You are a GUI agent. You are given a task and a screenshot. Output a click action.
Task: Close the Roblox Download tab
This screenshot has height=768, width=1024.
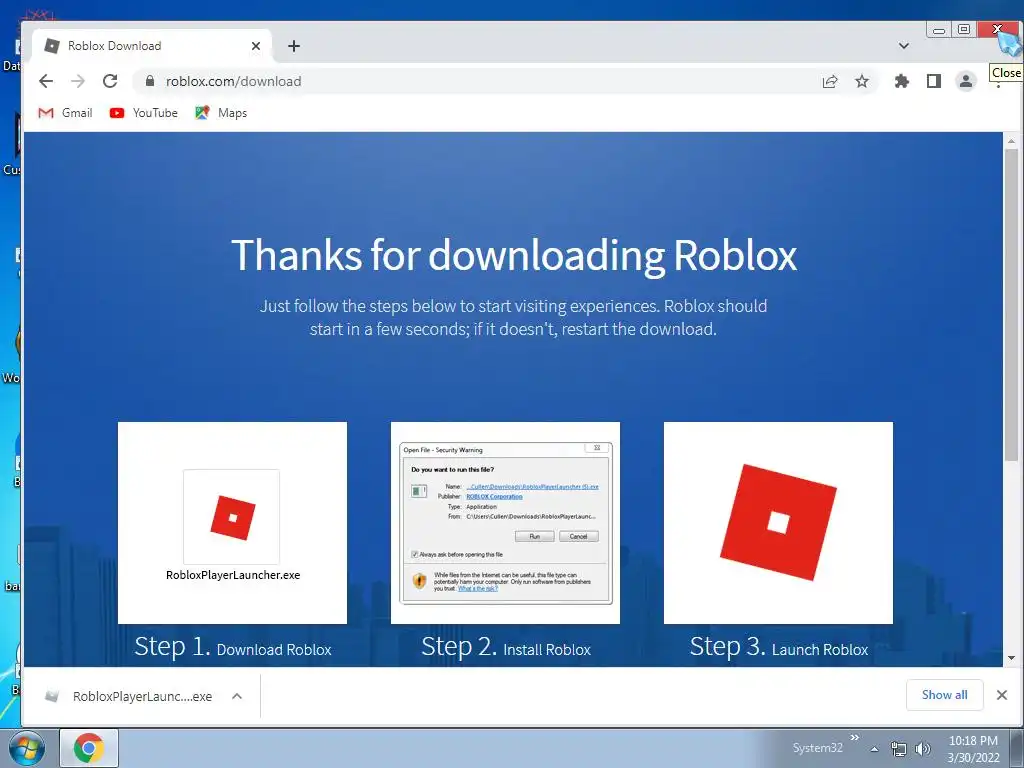coord(255,46)
